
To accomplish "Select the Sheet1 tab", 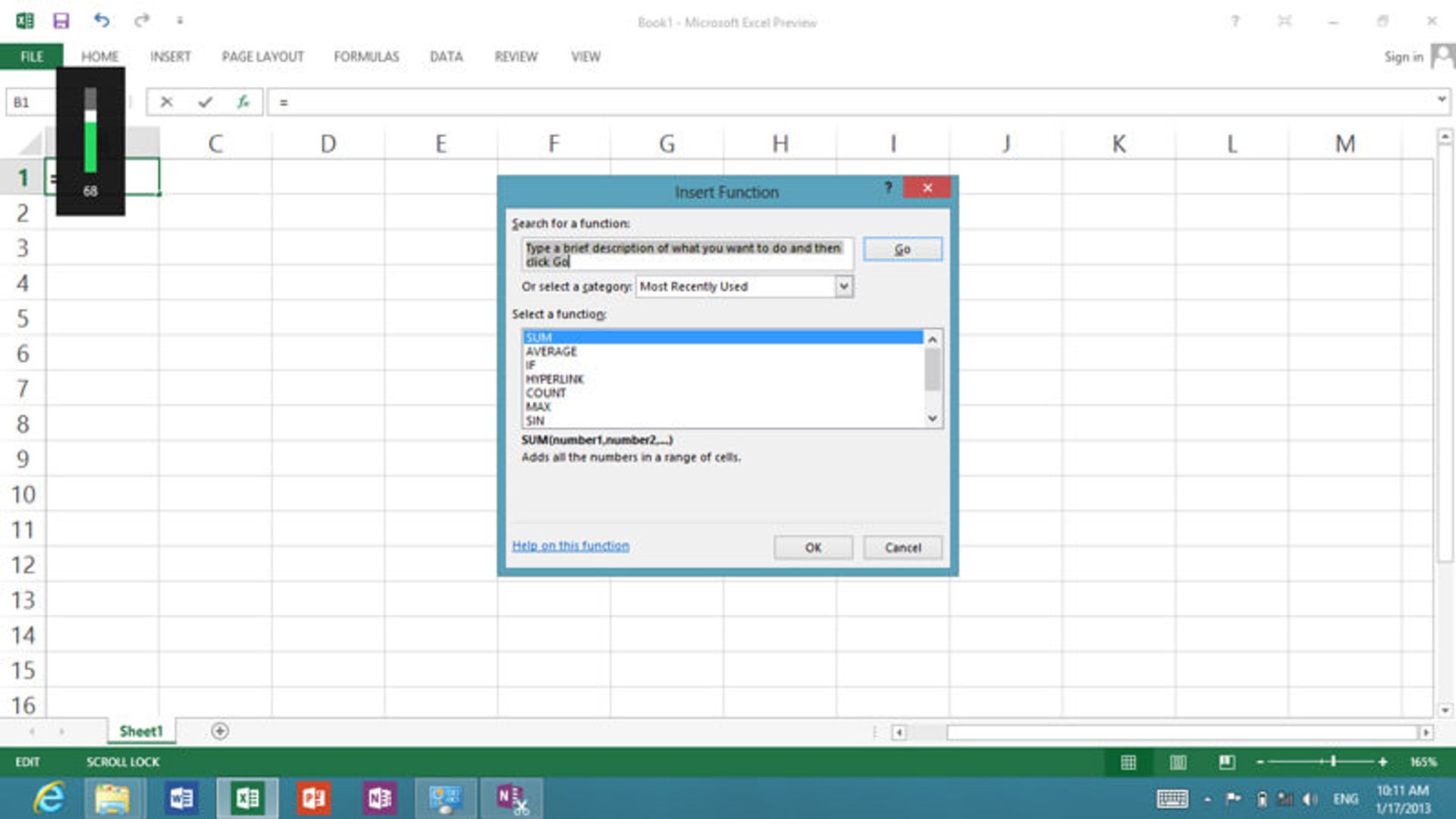I will [141, 731].
